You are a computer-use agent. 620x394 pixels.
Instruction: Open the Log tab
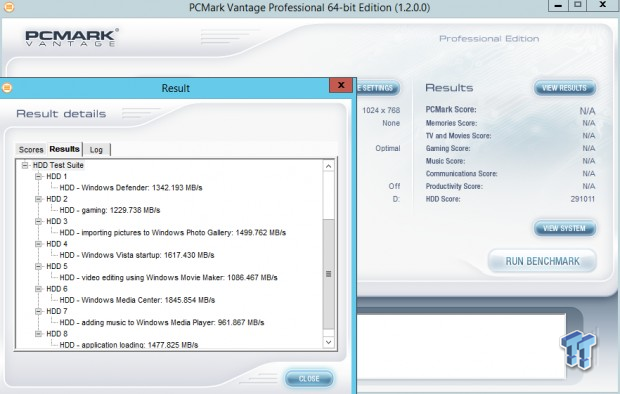tap(96, 150)
